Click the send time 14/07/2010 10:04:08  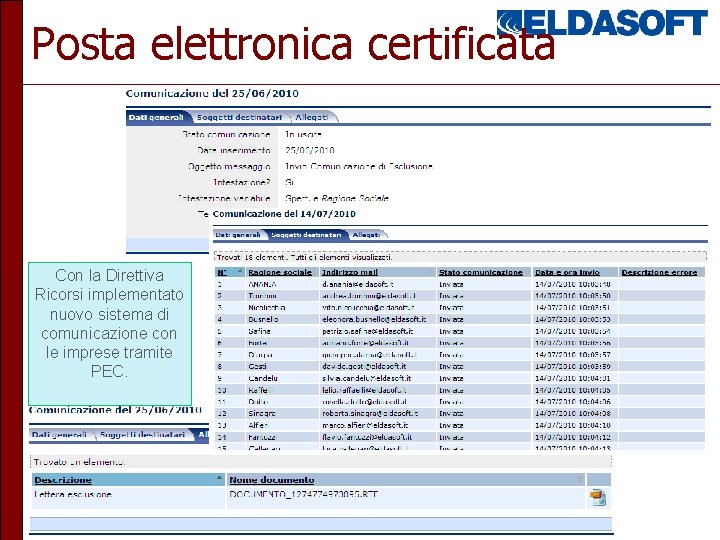(x=573, y=413)
